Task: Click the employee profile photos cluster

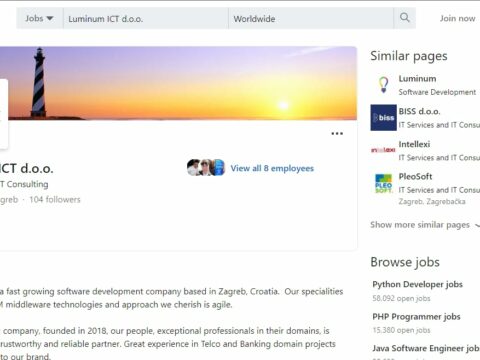Action: click(206, 168)
